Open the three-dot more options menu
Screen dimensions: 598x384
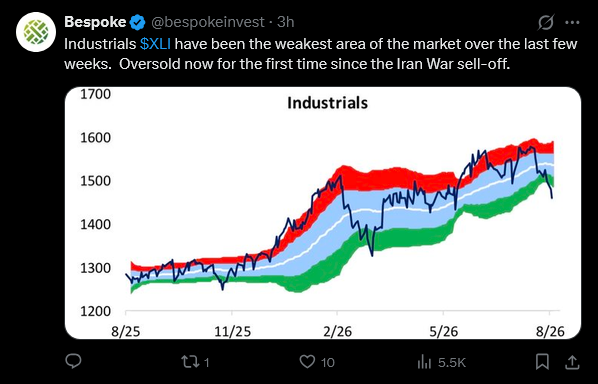(572, 22)
